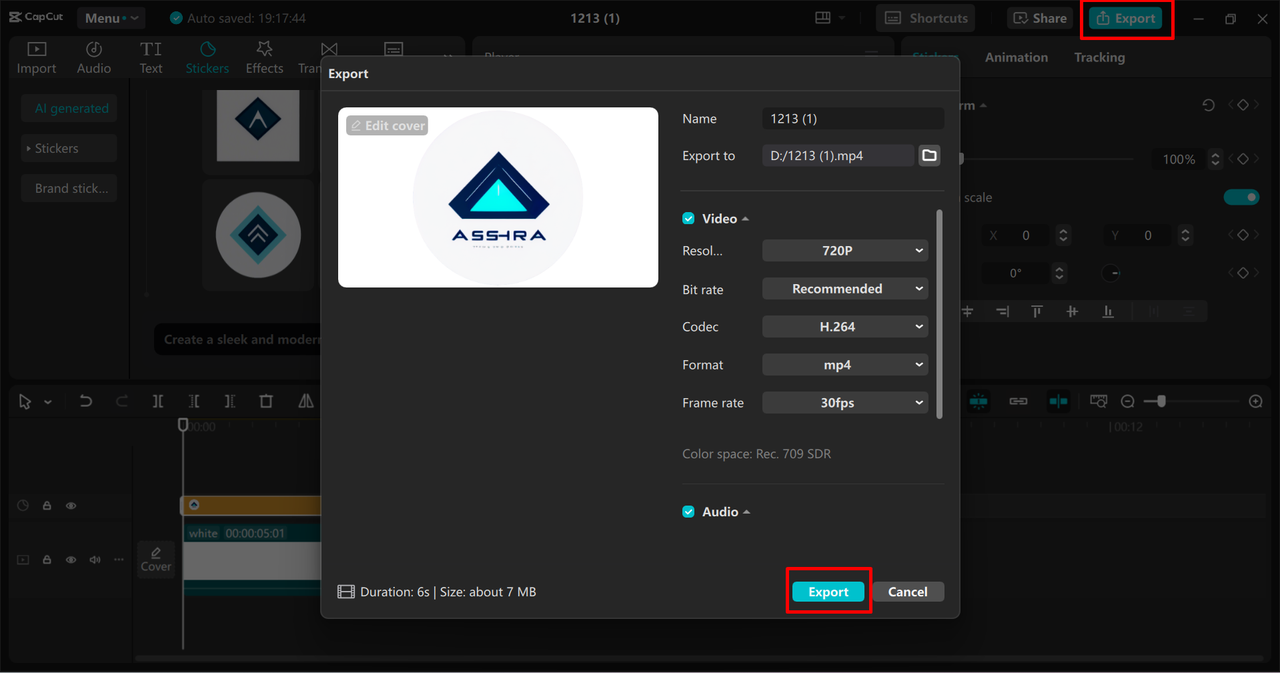The width and height of the screenshot is (1280, 673).
Task: Uncheck the Audio checkbox in Export dialog
Action: 688,511
